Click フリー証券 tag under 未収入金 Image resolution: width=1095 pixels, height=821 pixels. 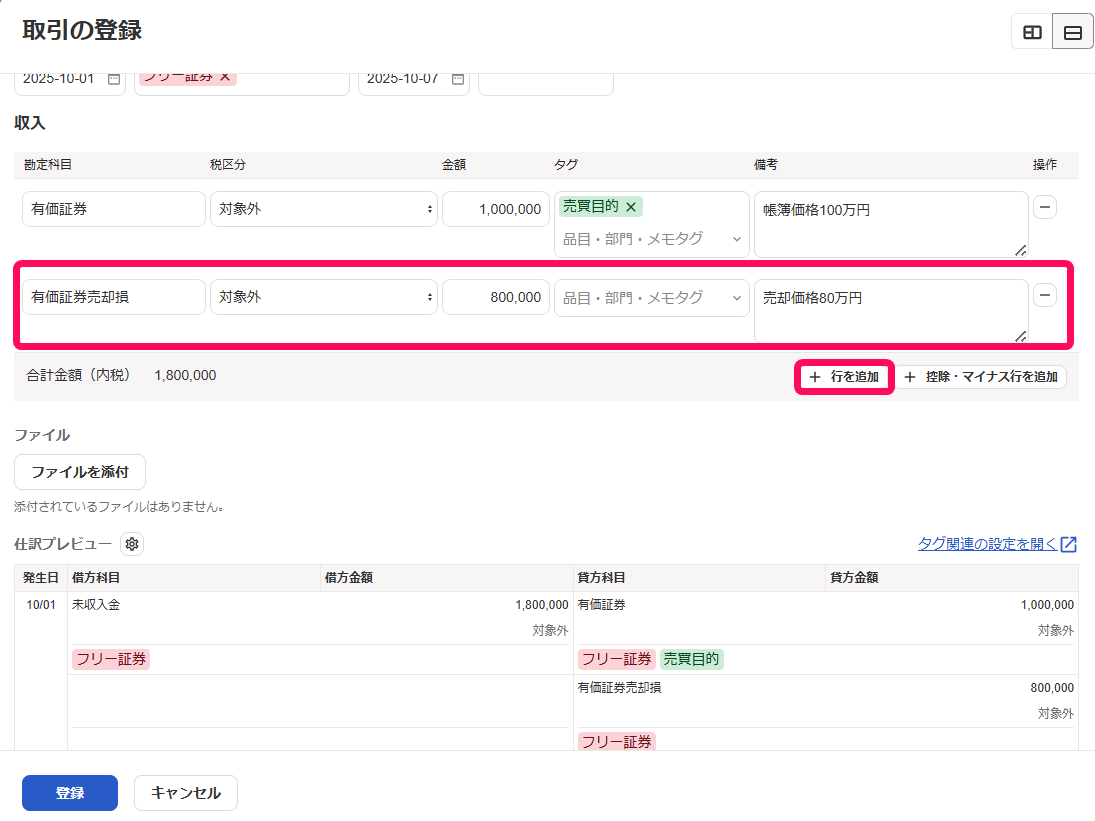point(111,659)
